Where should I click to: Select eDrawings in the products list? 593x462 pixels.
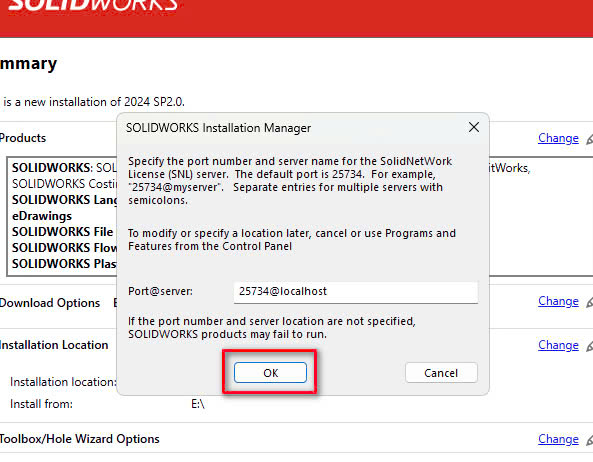point(42,216)
